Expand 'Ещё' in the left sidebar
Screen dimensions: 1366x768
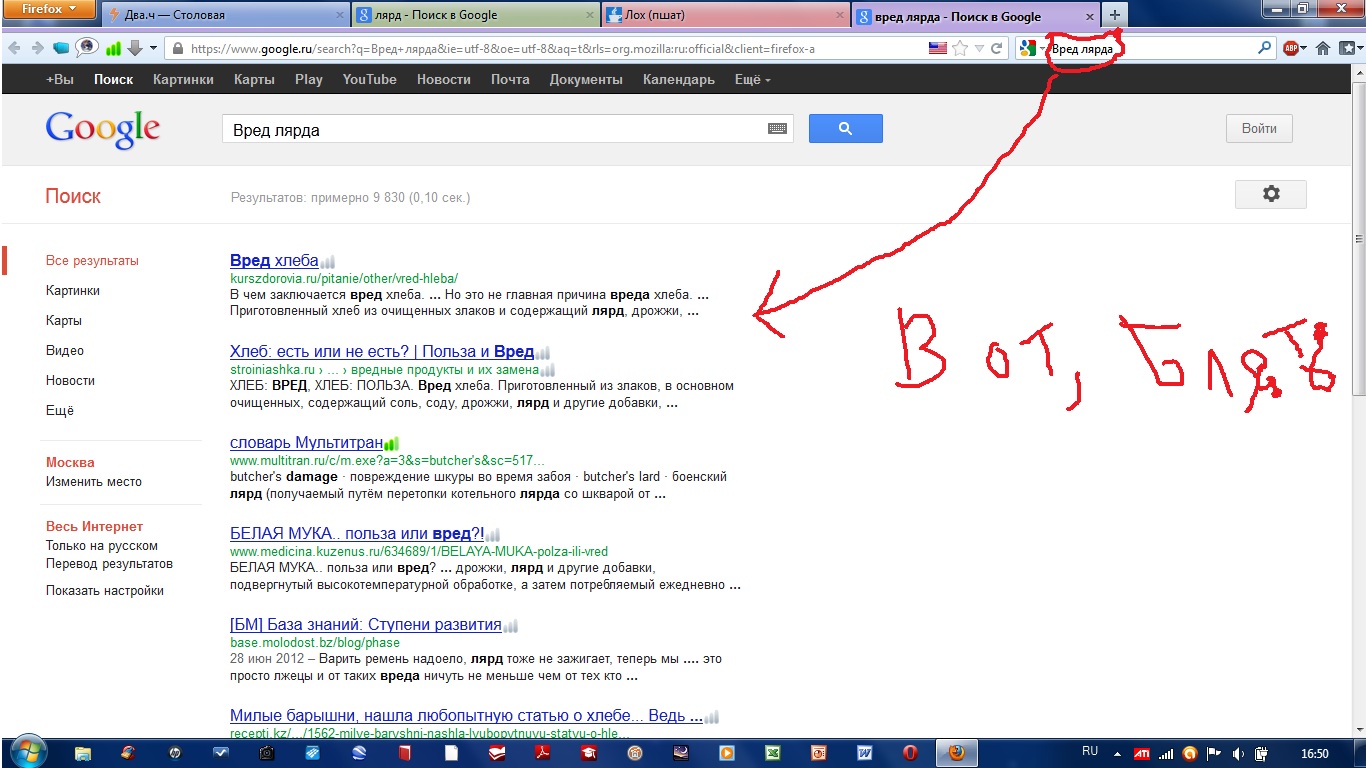pyautogui.click(x=60, y=410)
